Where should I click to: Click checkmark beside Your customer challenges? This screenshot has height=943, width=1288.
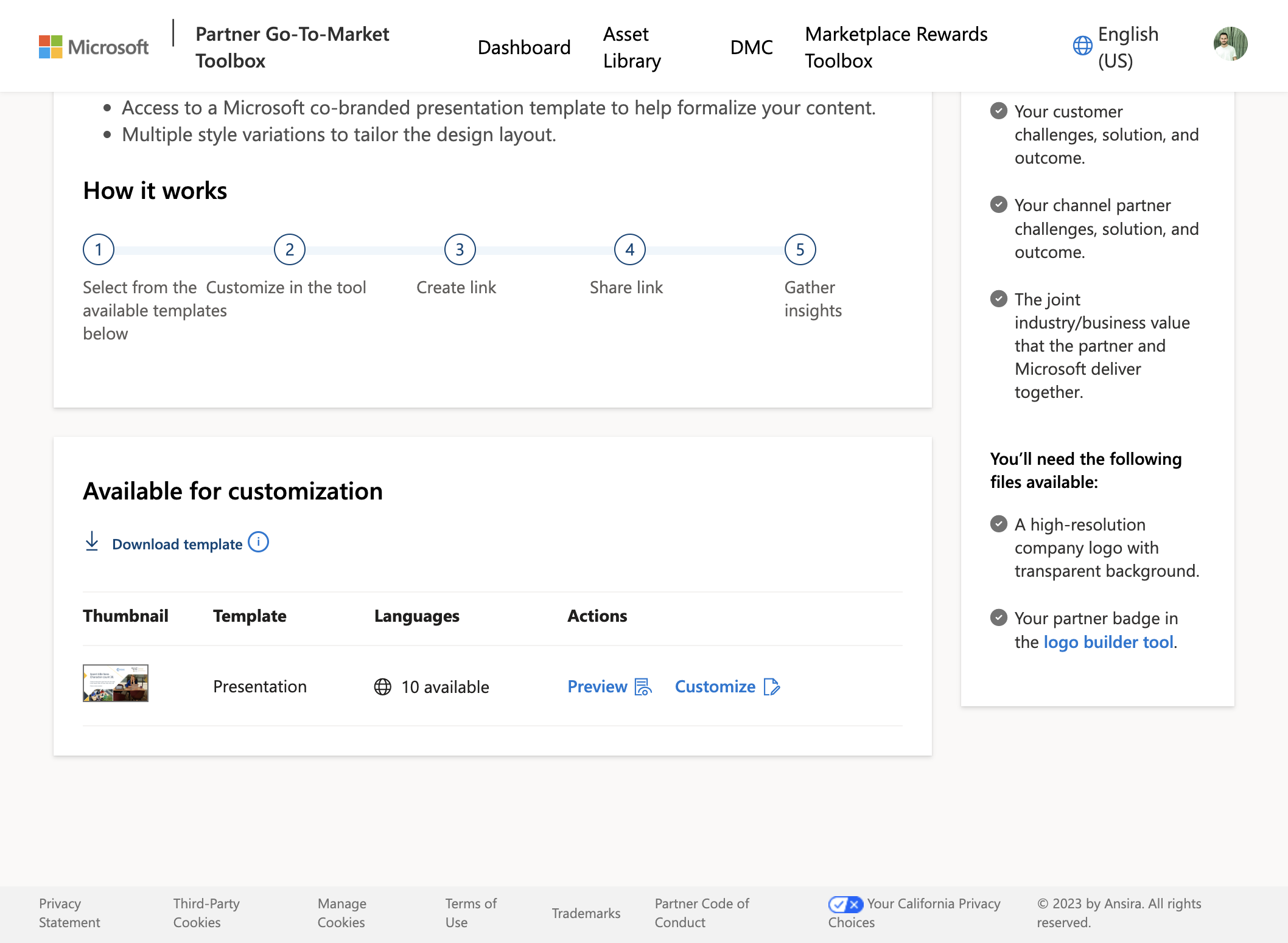click(x=999, y=111)
